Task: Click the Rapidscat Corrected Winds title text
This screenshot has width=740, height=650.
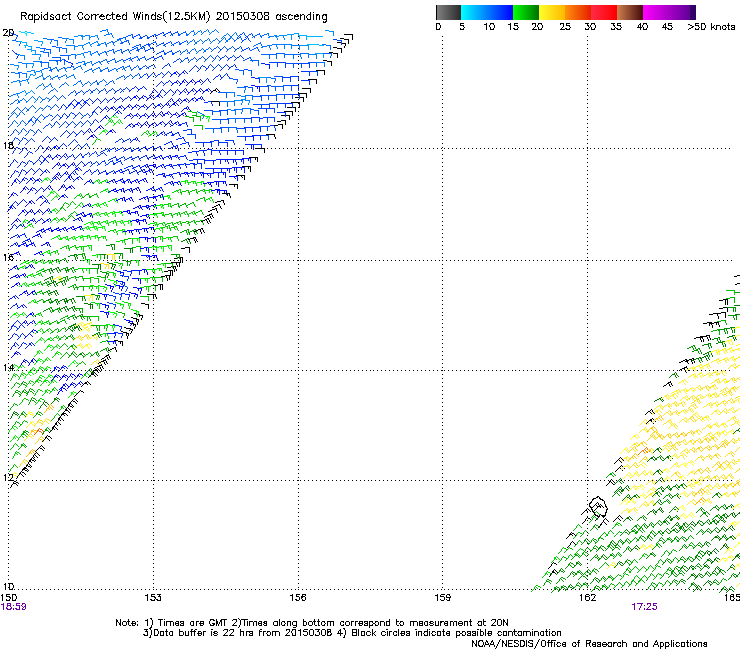Action: [174, 16]
